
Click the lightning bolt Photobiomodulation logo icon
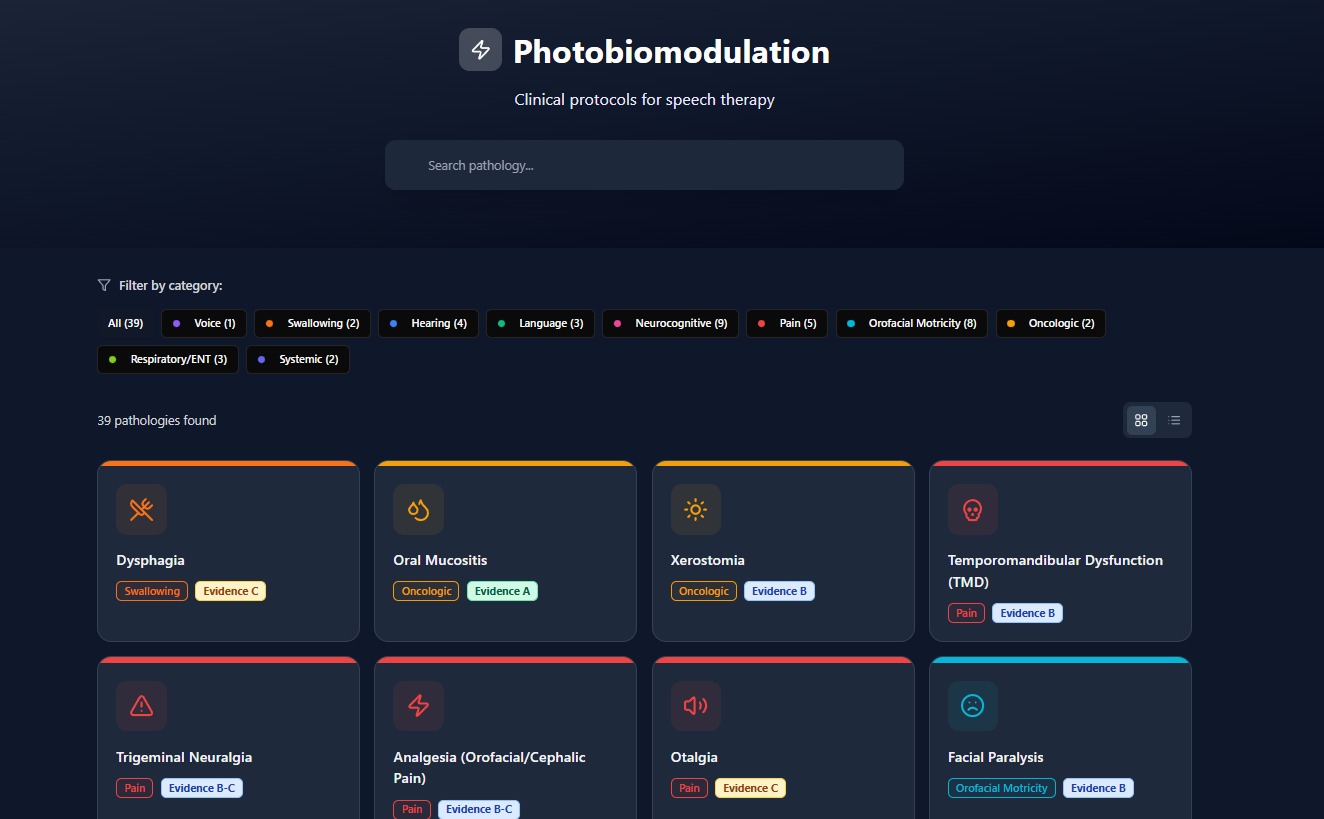pos(480,50)
